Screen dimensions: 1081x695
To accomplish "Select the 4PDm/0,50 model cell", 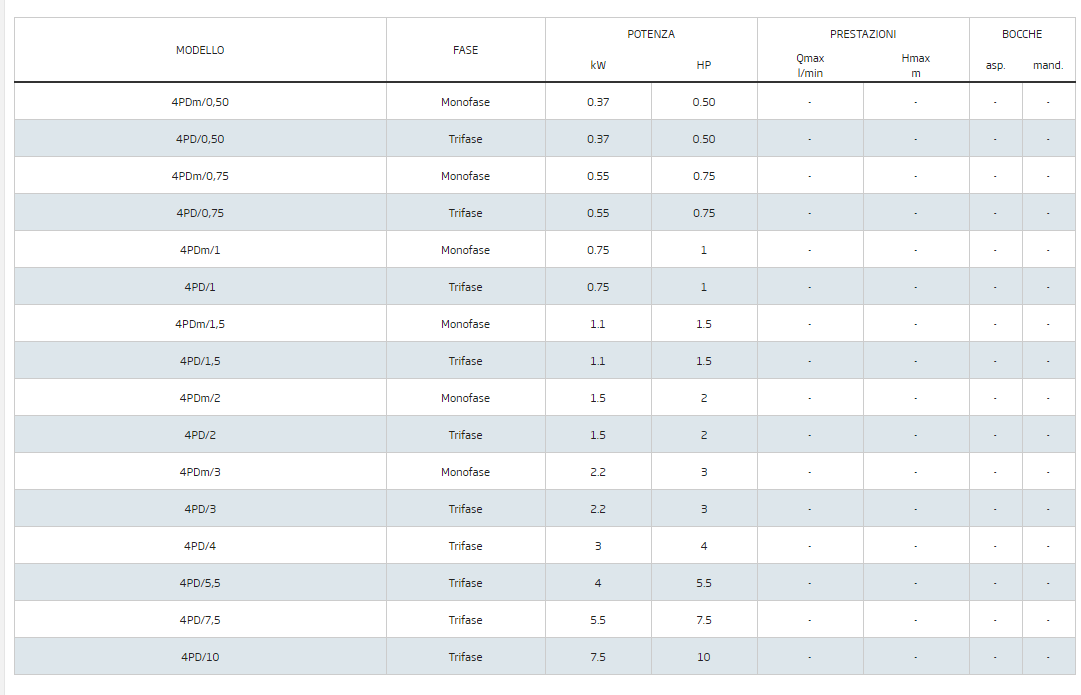I will 200,102.
